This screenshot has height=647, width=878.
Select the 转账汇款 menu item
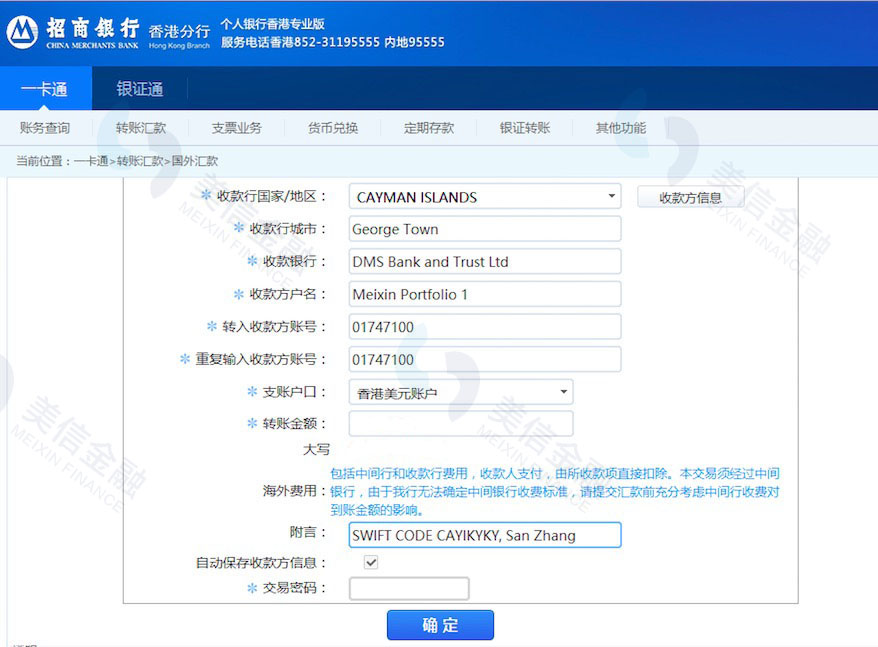[143, 127]
